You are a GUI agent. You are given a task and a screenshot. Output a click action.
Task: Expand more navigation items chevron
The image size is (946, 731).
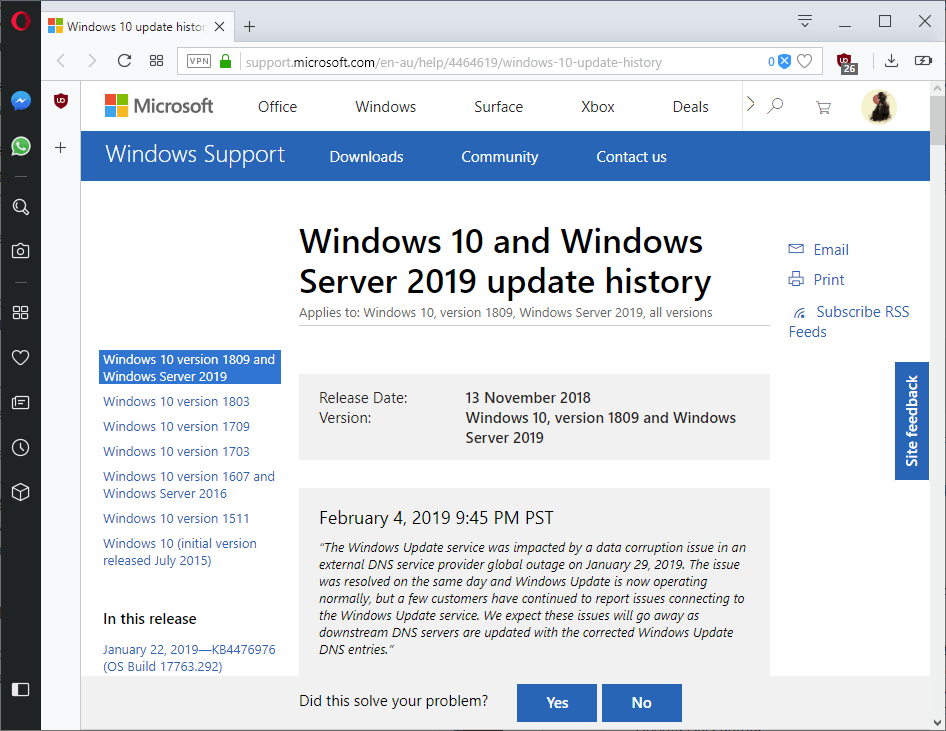750,104
